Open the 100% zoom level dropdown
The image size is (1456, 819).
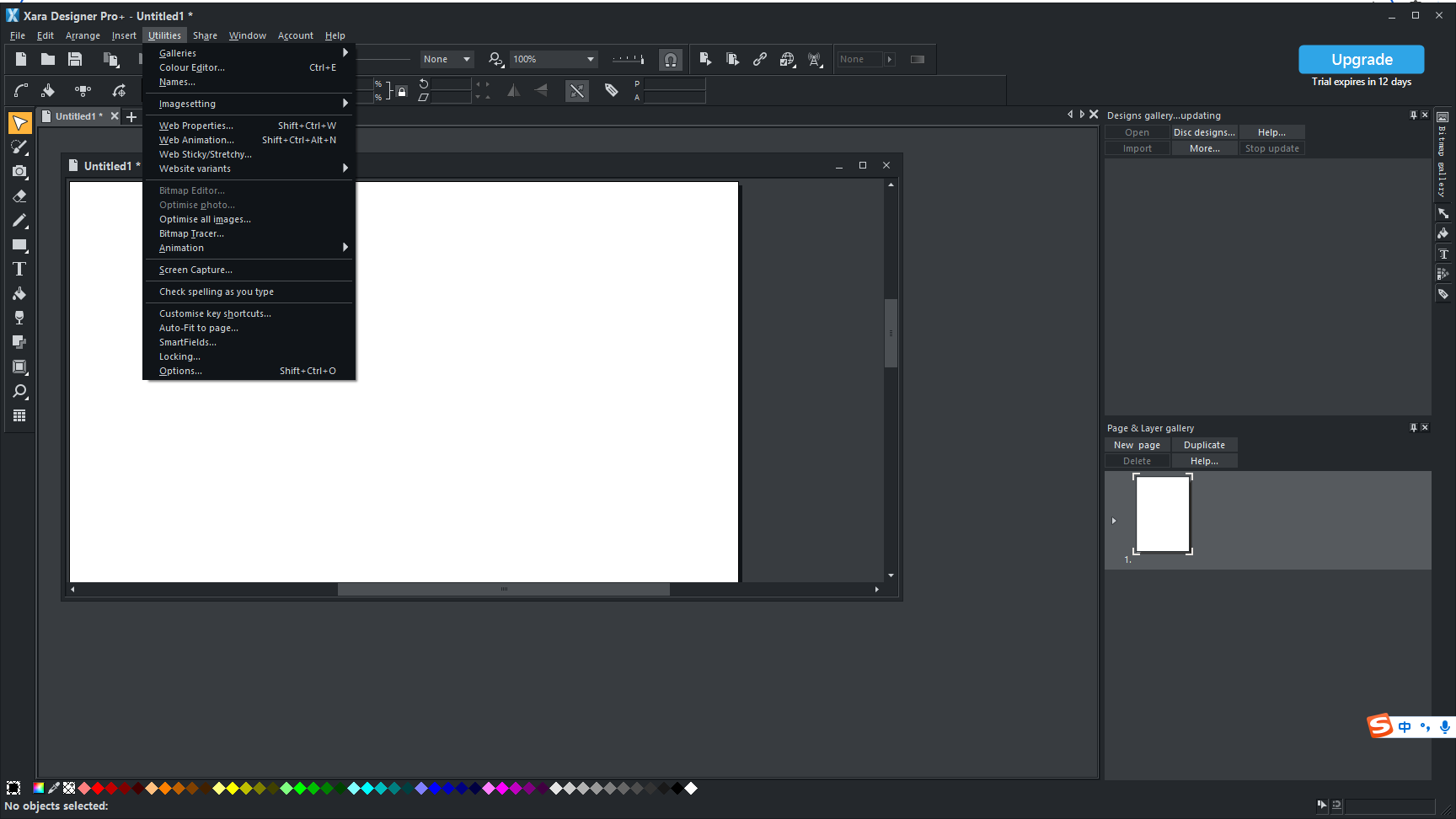point(590,59)
